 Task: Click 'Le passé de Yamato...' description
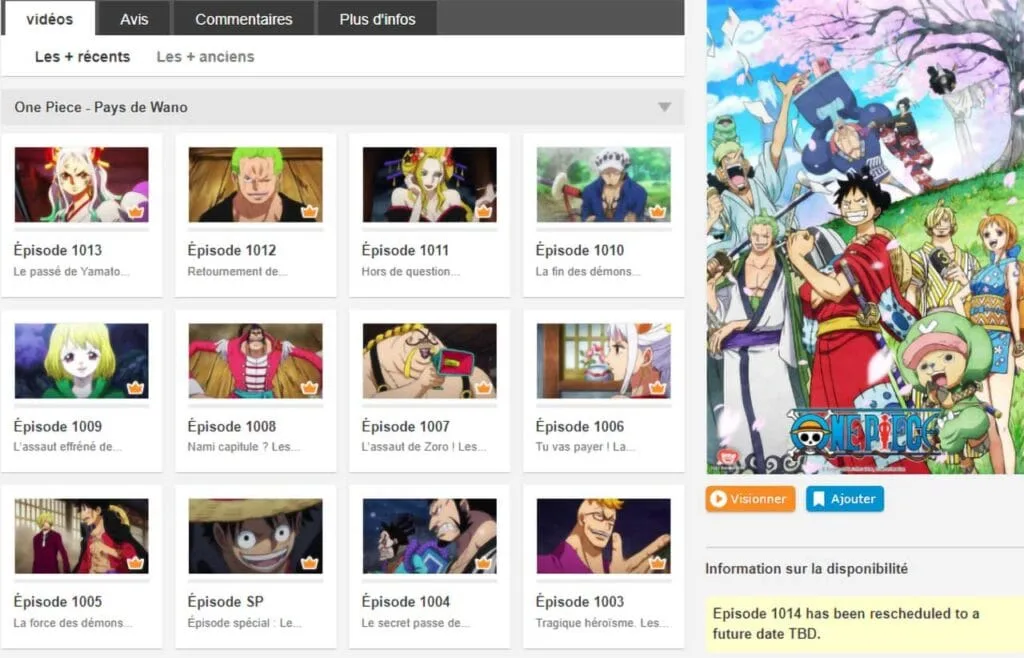[x=71, y=272]
